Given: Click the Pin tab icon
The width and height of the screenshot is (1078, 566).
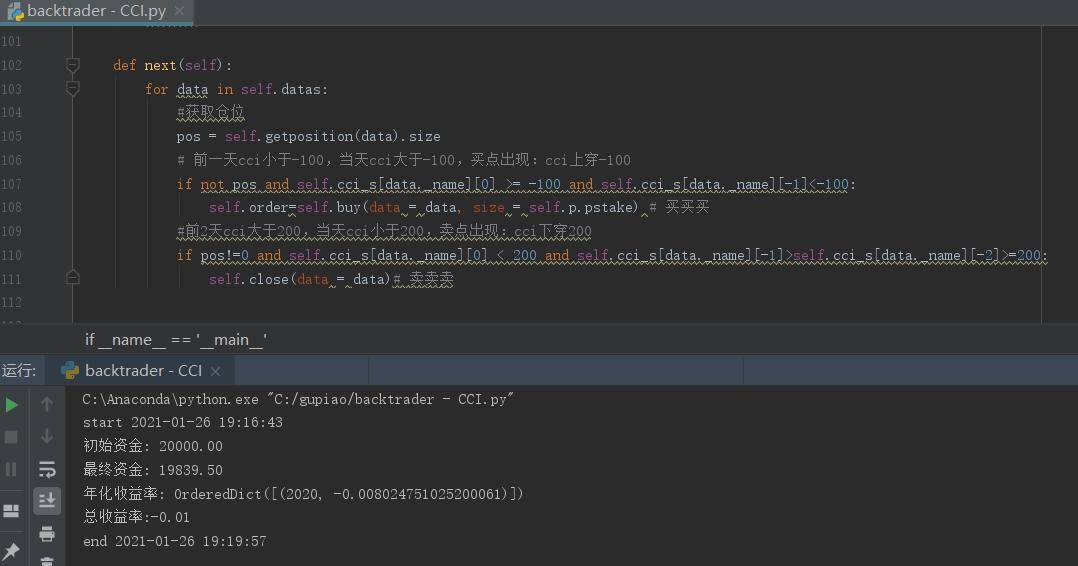Looking at the screenshot, I should (x=11, y=551).
